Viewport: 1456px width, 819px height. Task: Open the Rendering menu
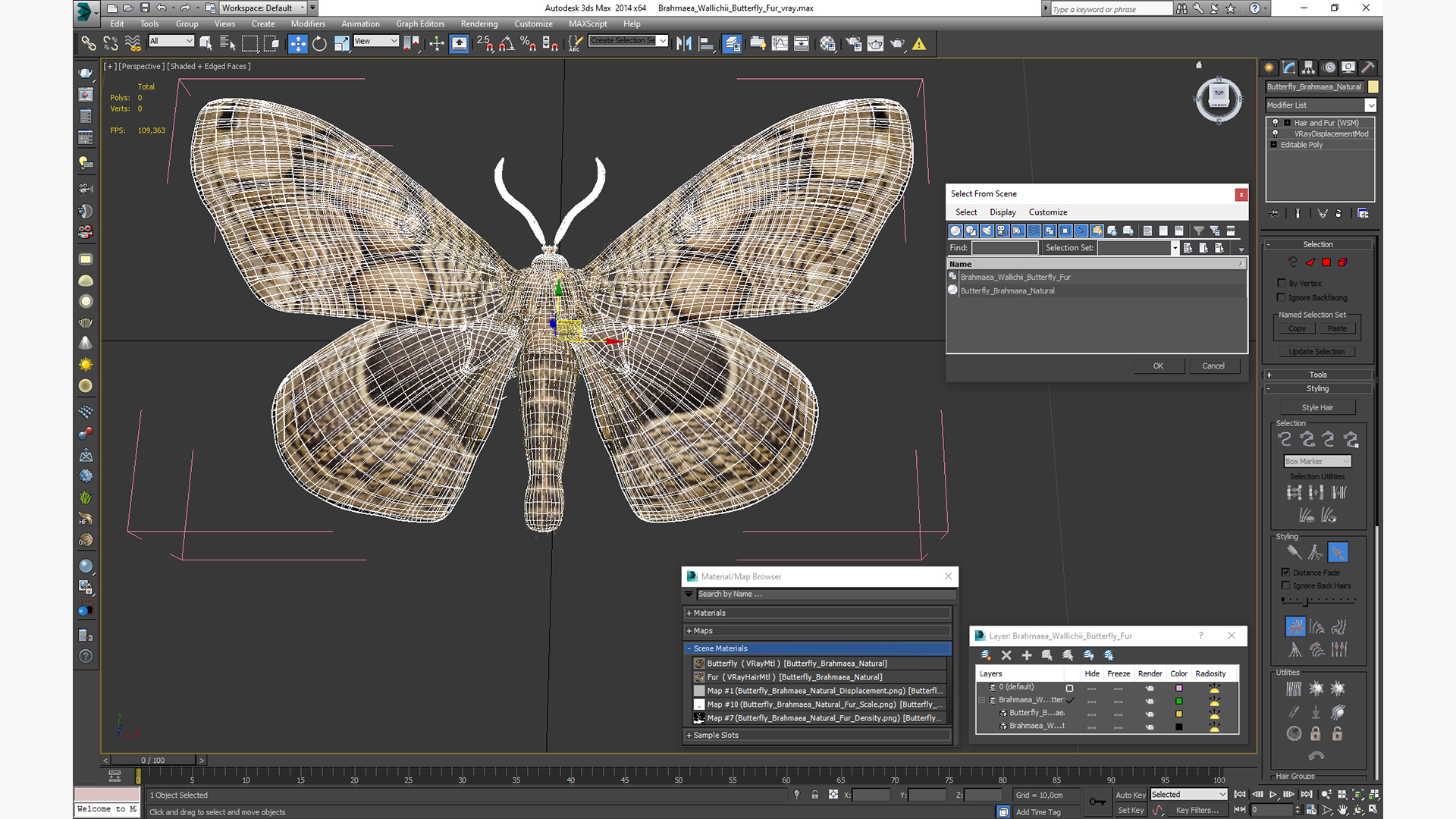point(479,24)
